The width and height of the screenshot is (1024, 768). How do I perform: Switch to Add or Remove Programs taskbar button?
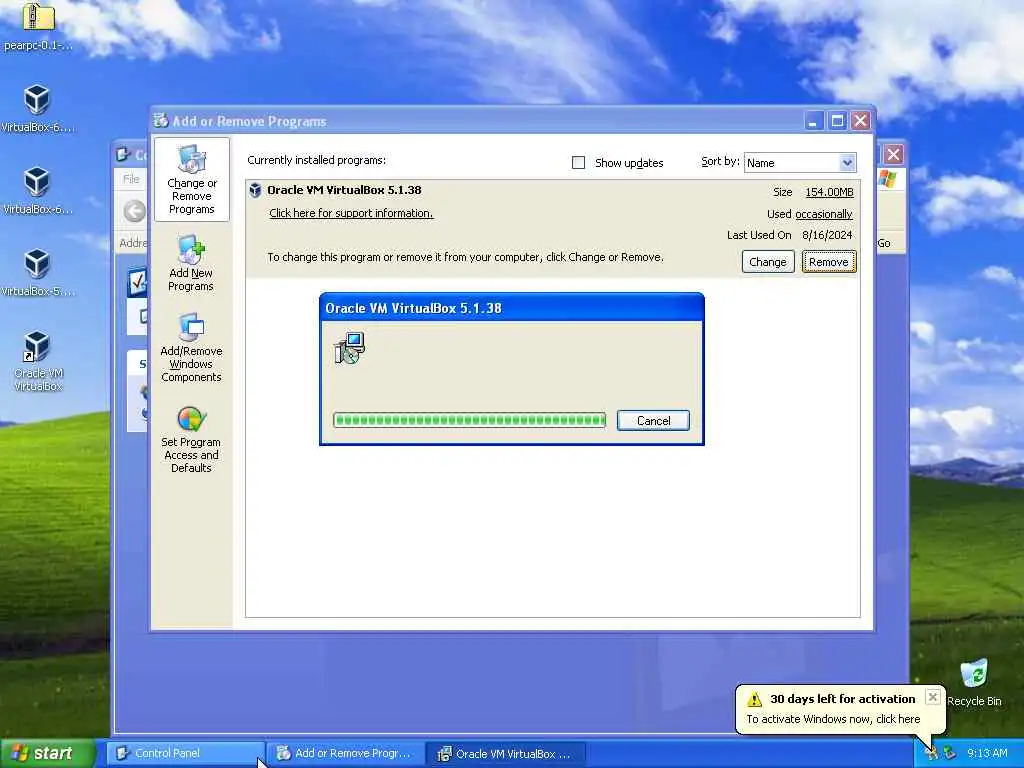[x=346, y=753]
